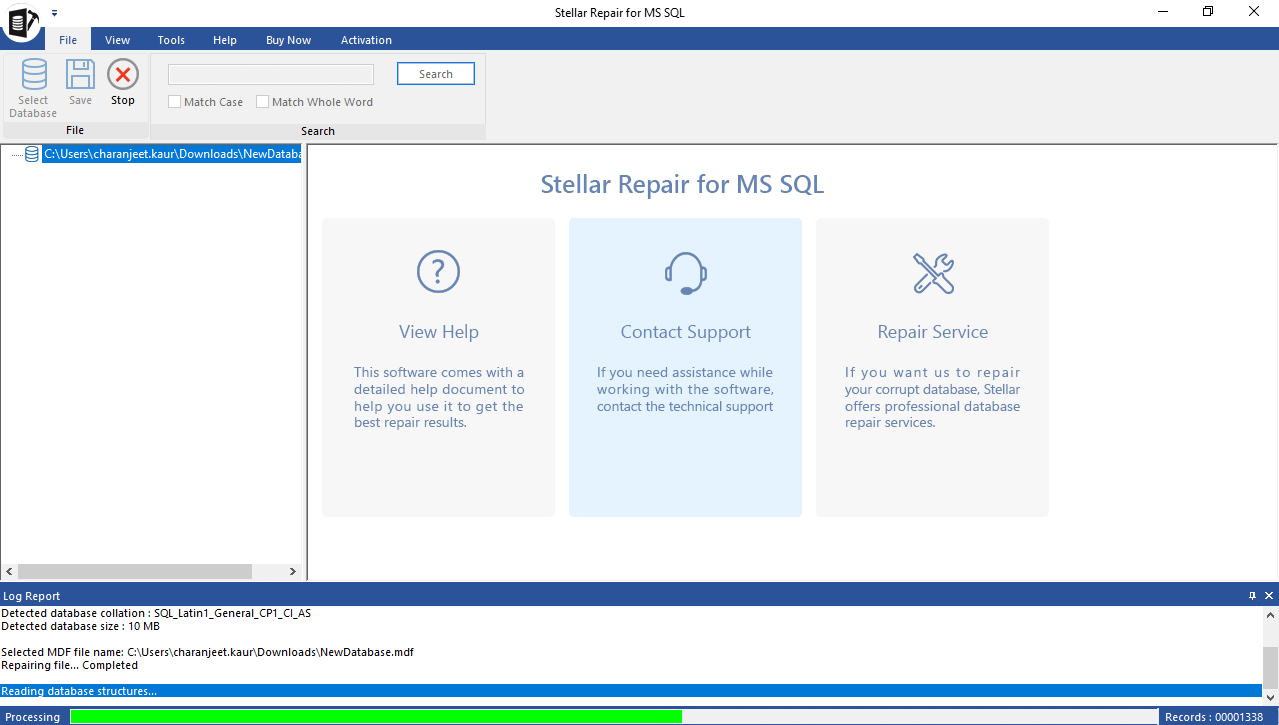Open the Activation tab
The width and height of the screenshot is (1279, 725).
pos(366,40)
